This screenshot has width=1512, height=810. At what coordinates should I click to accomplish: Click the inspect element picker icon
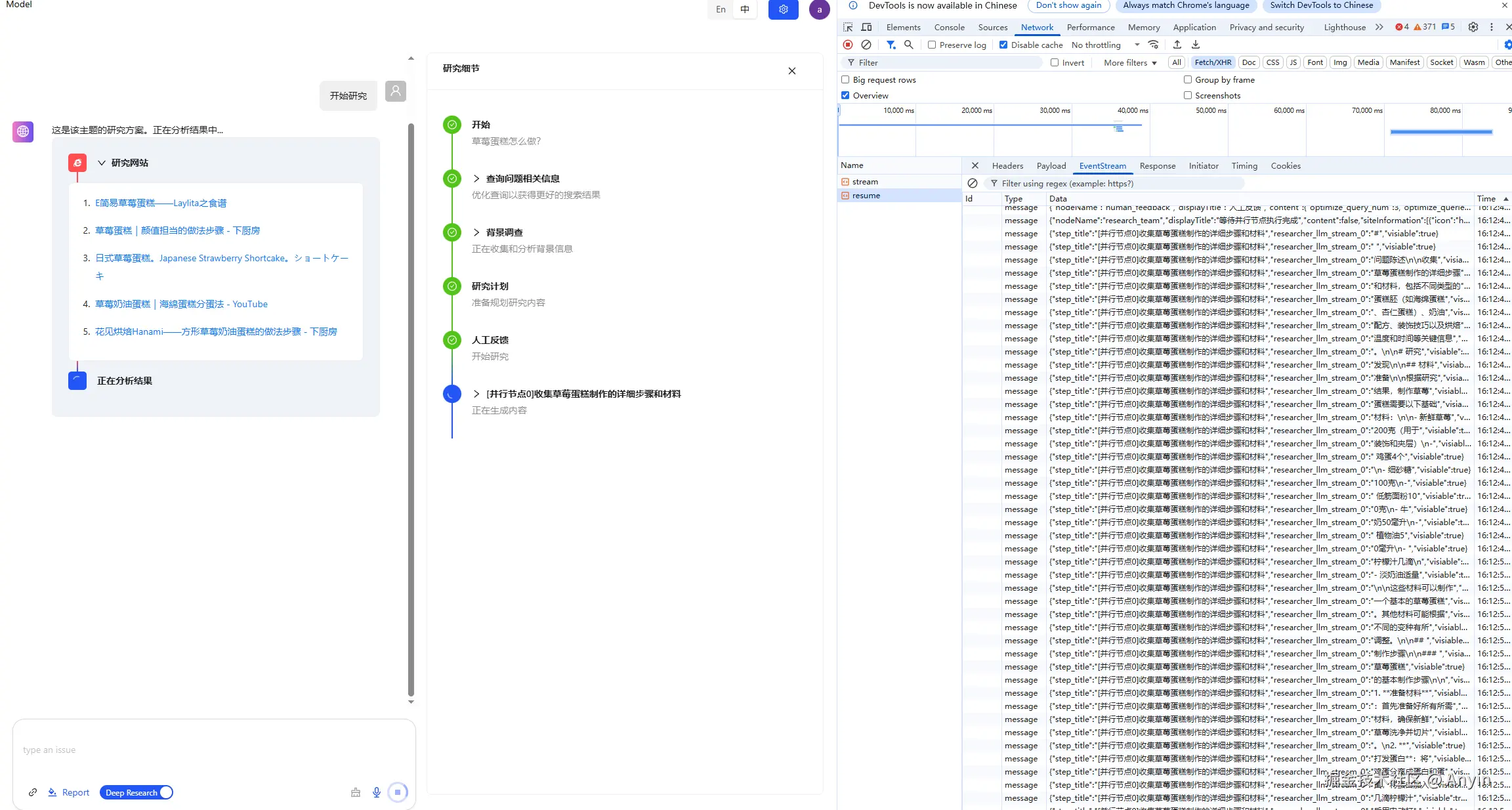[848, 27]
